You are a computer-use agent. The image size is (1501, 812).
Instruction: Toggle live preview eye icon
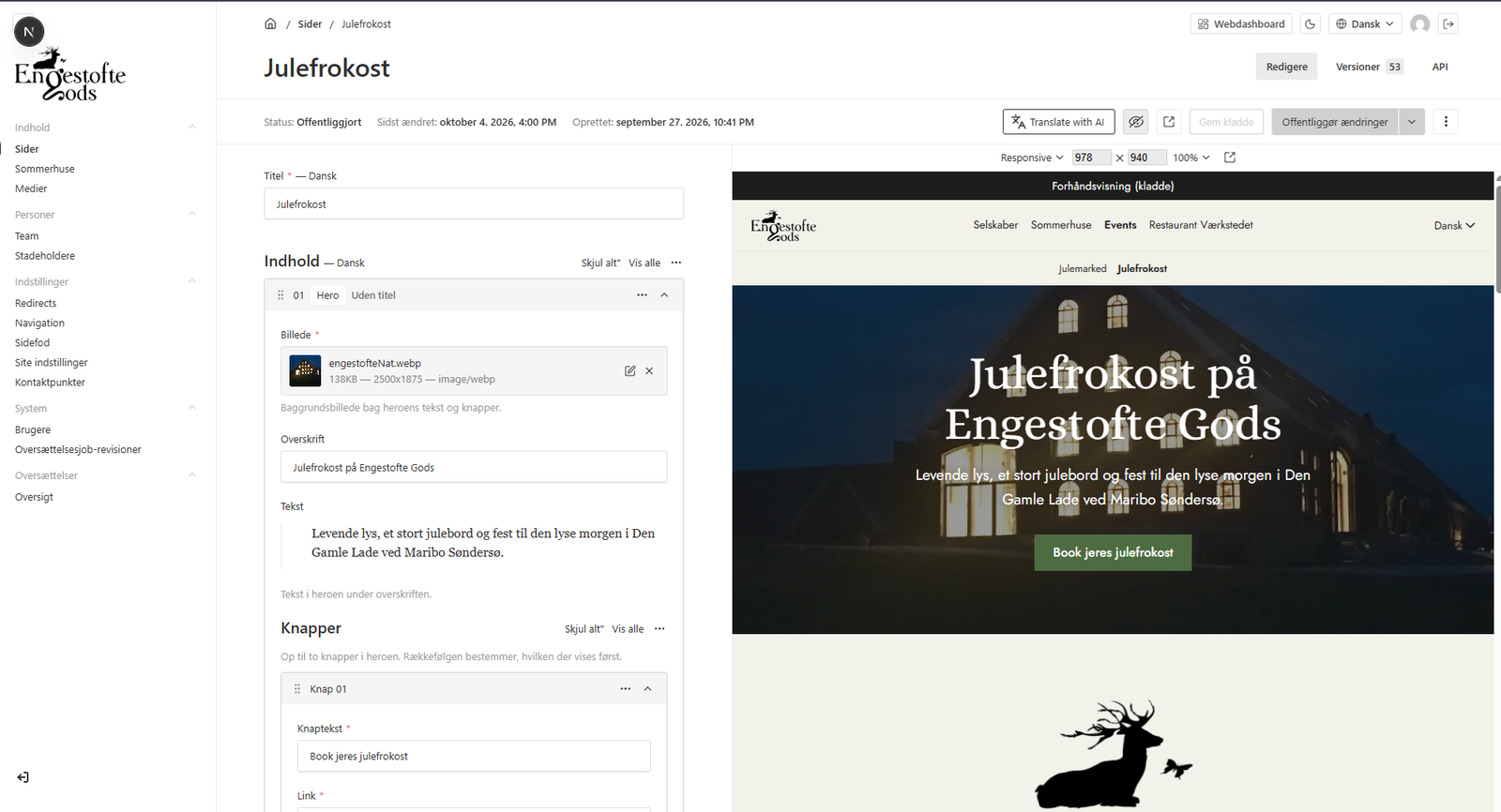pos(1136,122)
